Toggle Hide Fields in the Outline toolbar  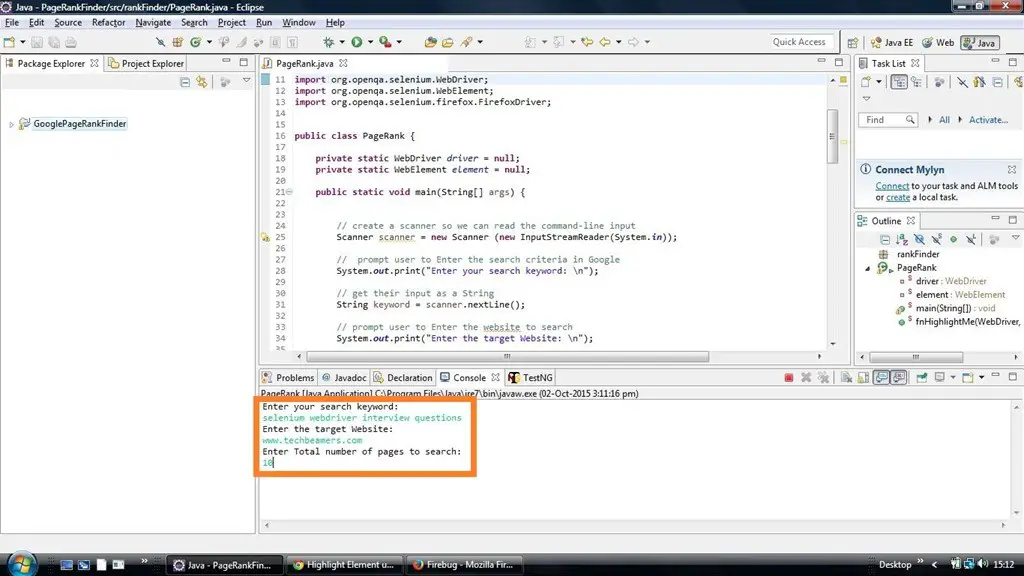919,240
